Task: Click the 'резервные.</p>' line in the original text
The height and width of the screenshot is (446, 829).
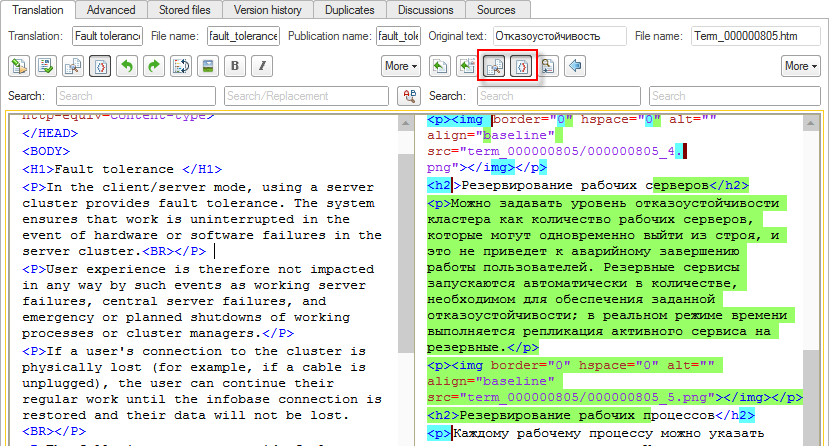Action: (x=483, y=347)
